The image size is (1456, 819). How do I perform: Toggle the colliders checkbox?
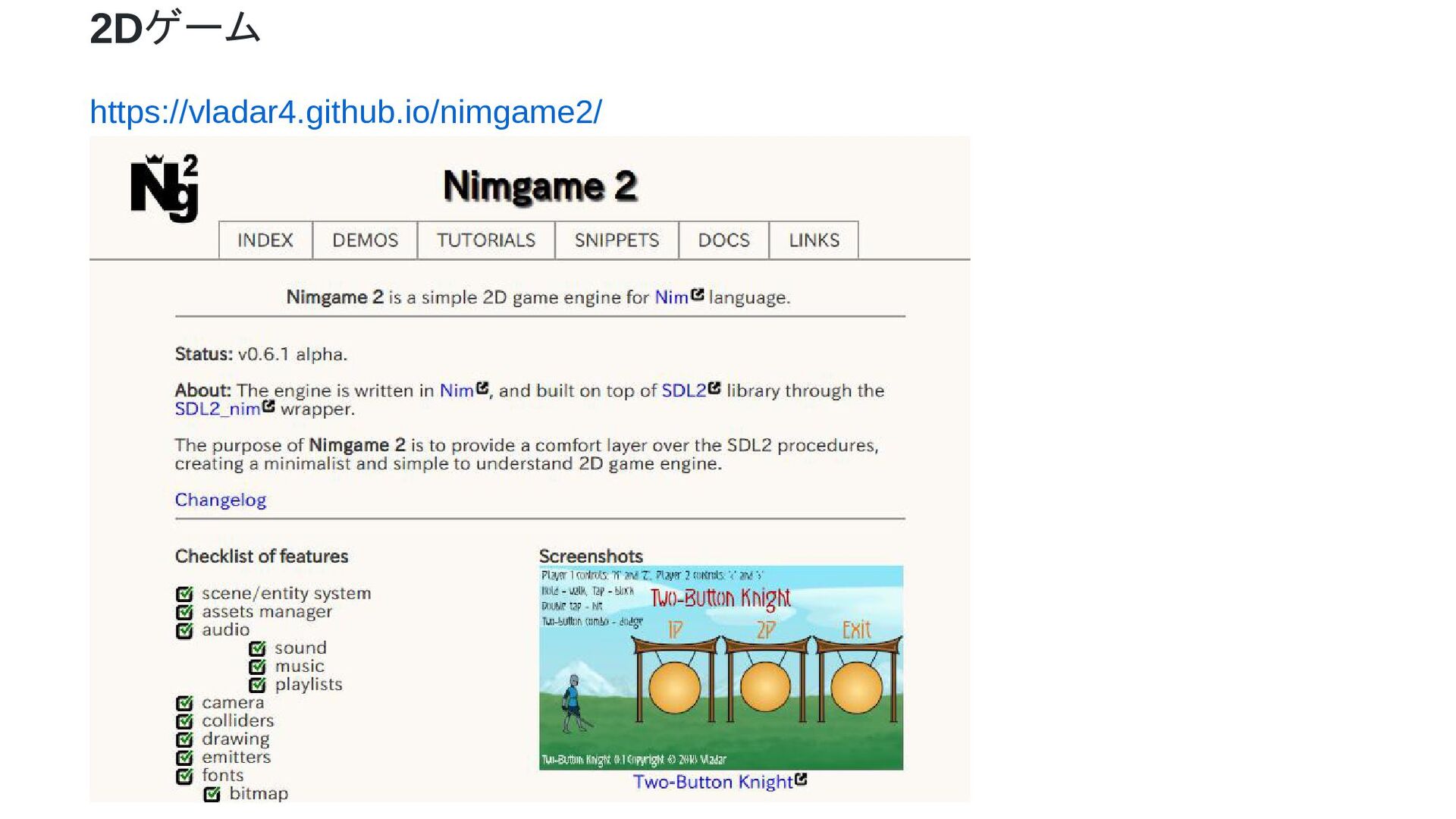tap(184, 721)
